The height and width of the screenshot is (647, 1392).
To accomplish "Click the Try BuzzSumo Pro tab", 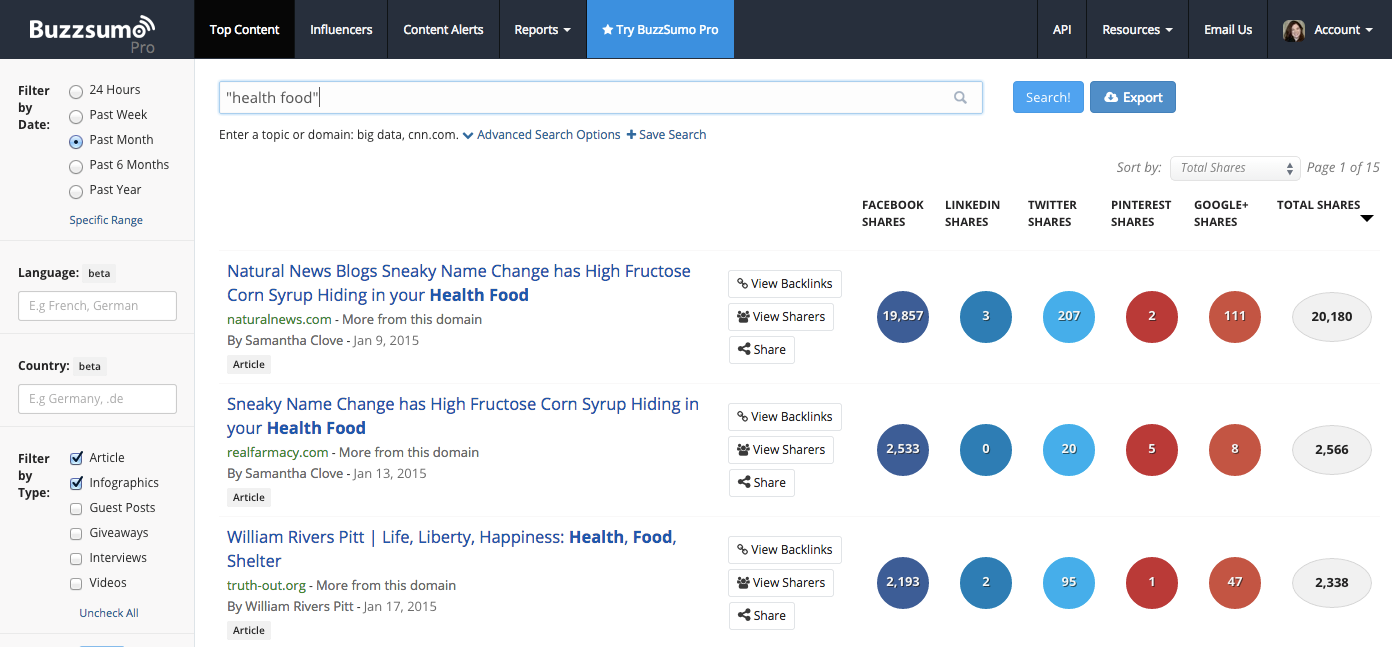I will coord(660,30).
